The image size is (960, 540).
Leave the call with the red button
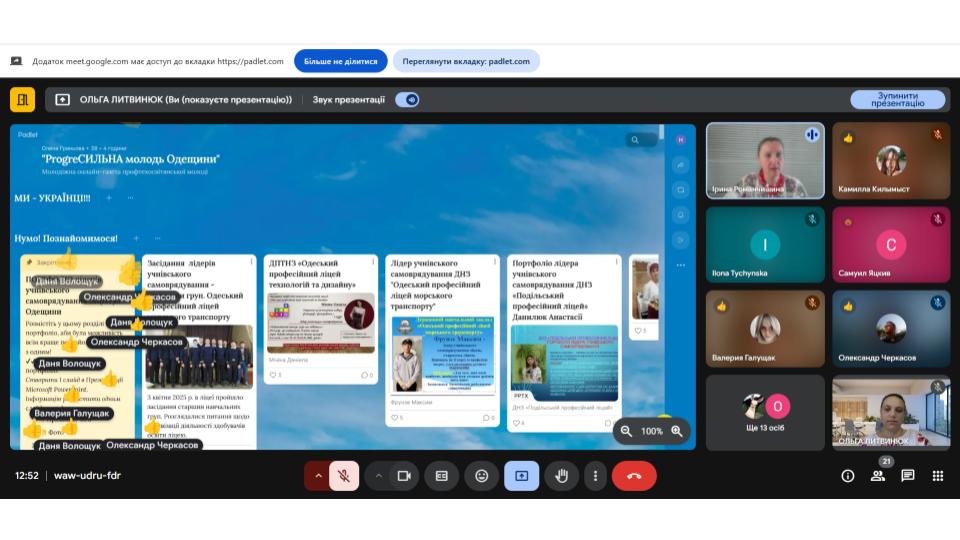[634, 476]
